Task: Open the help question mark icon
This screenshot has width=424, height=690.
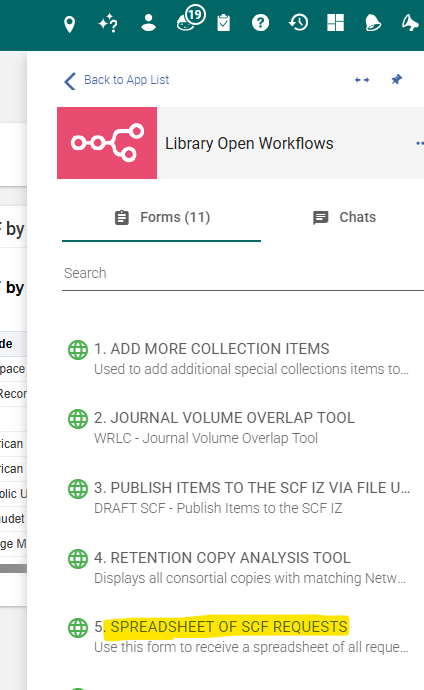Action: (260, 22)
